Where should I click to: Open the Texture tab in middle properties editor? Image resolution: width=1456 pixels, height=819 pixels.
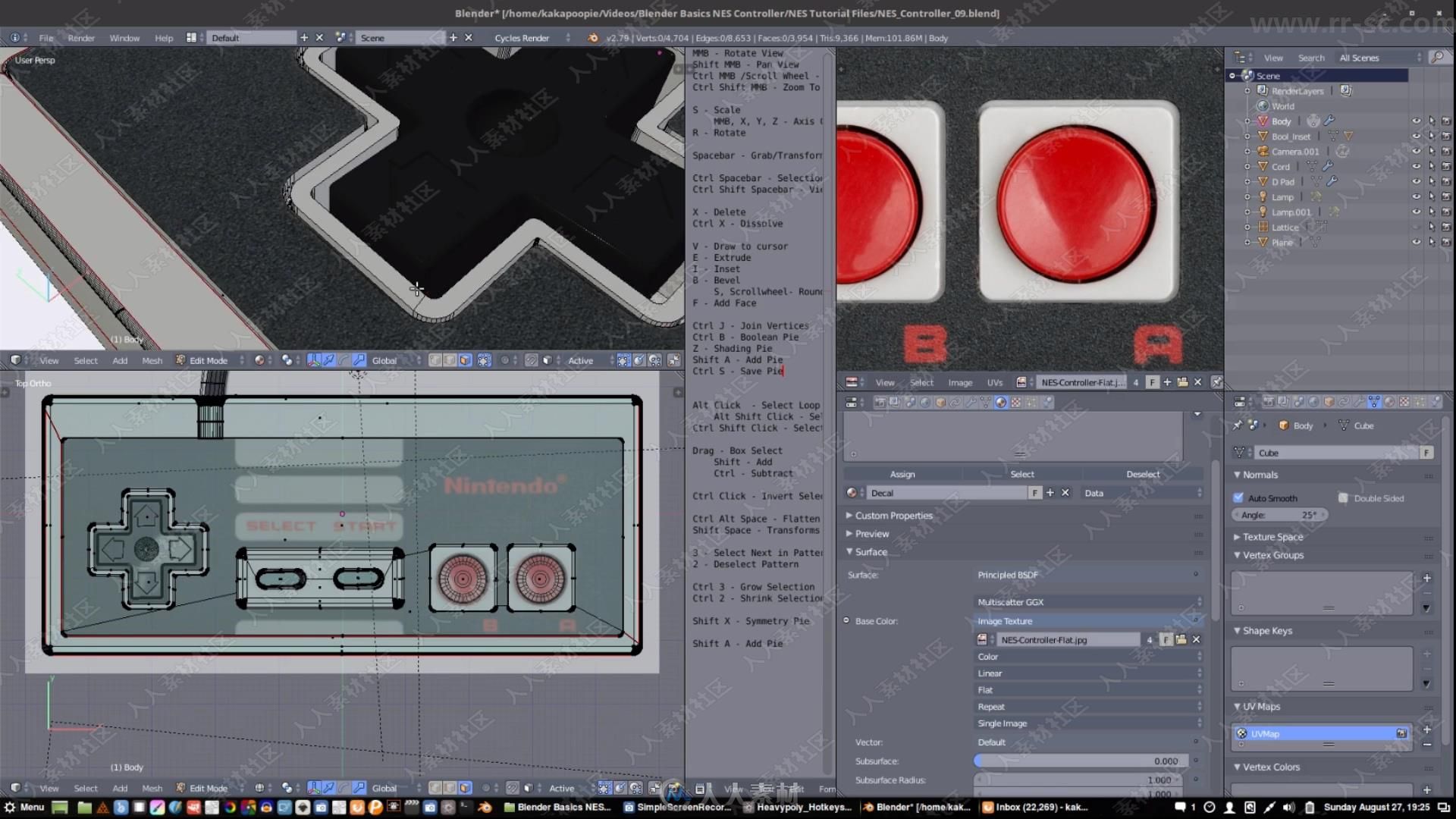pyautogui.click(x=1016, y=403)
